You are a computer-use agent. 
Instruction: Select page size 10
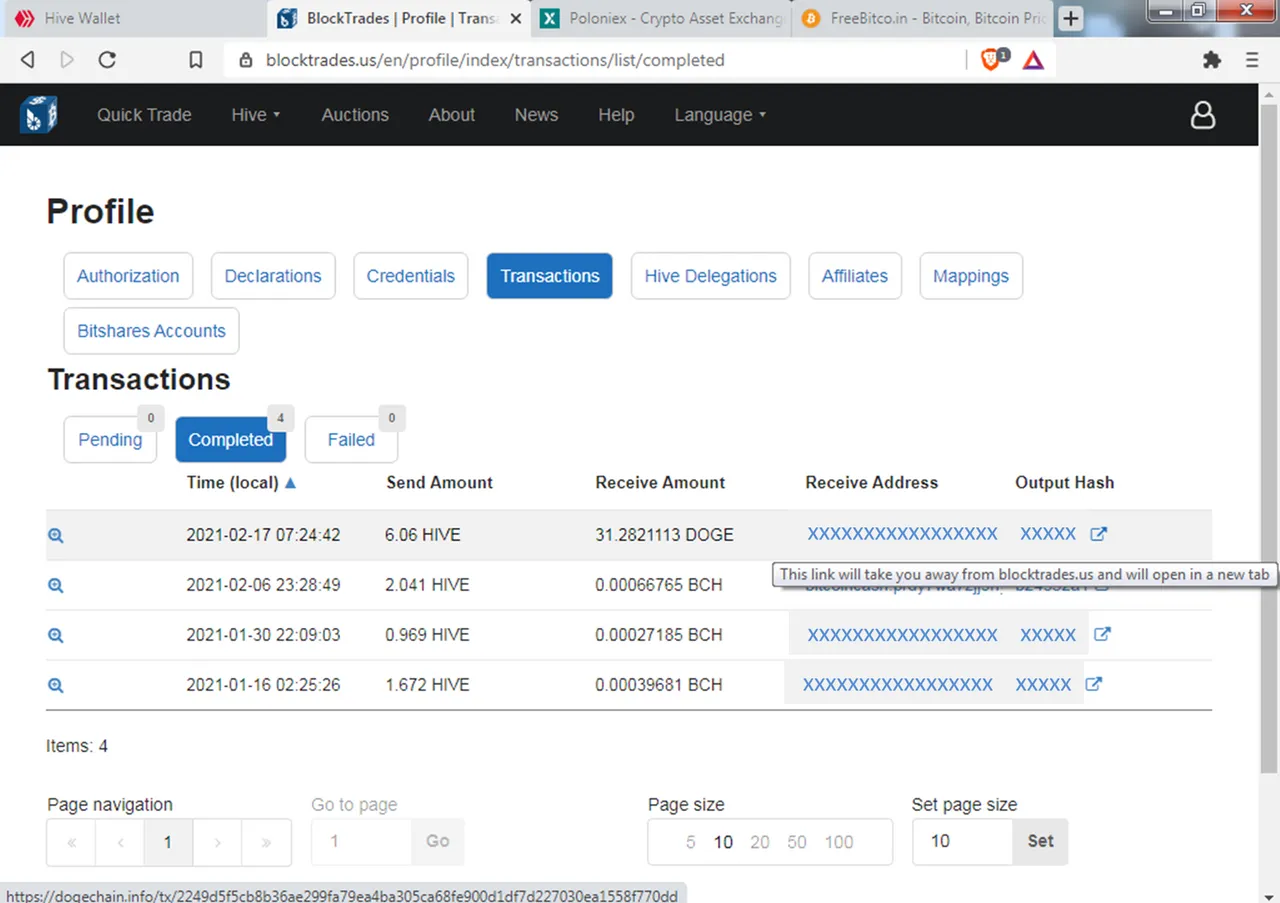tap(723, 842)
